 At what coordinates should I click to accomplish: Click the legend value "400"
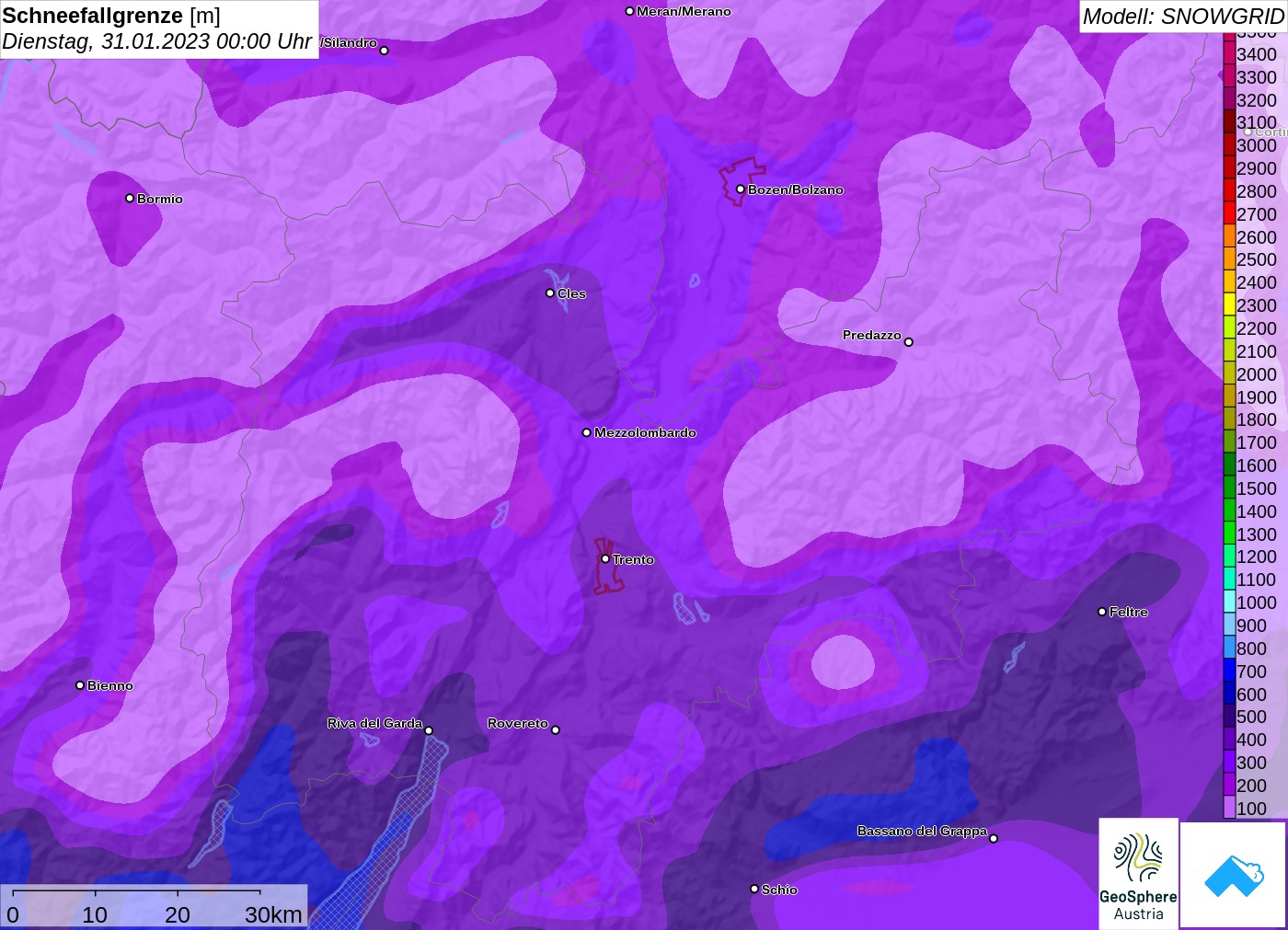pyautogui.click(x=1252, y=740)
